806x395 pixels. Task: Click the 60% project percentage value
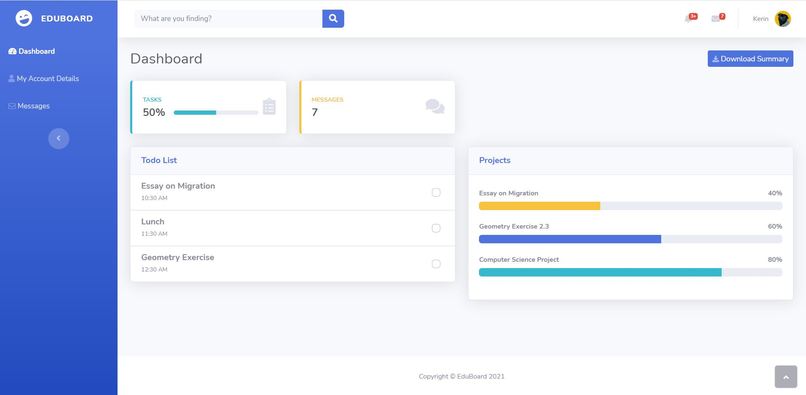point(775,226)
